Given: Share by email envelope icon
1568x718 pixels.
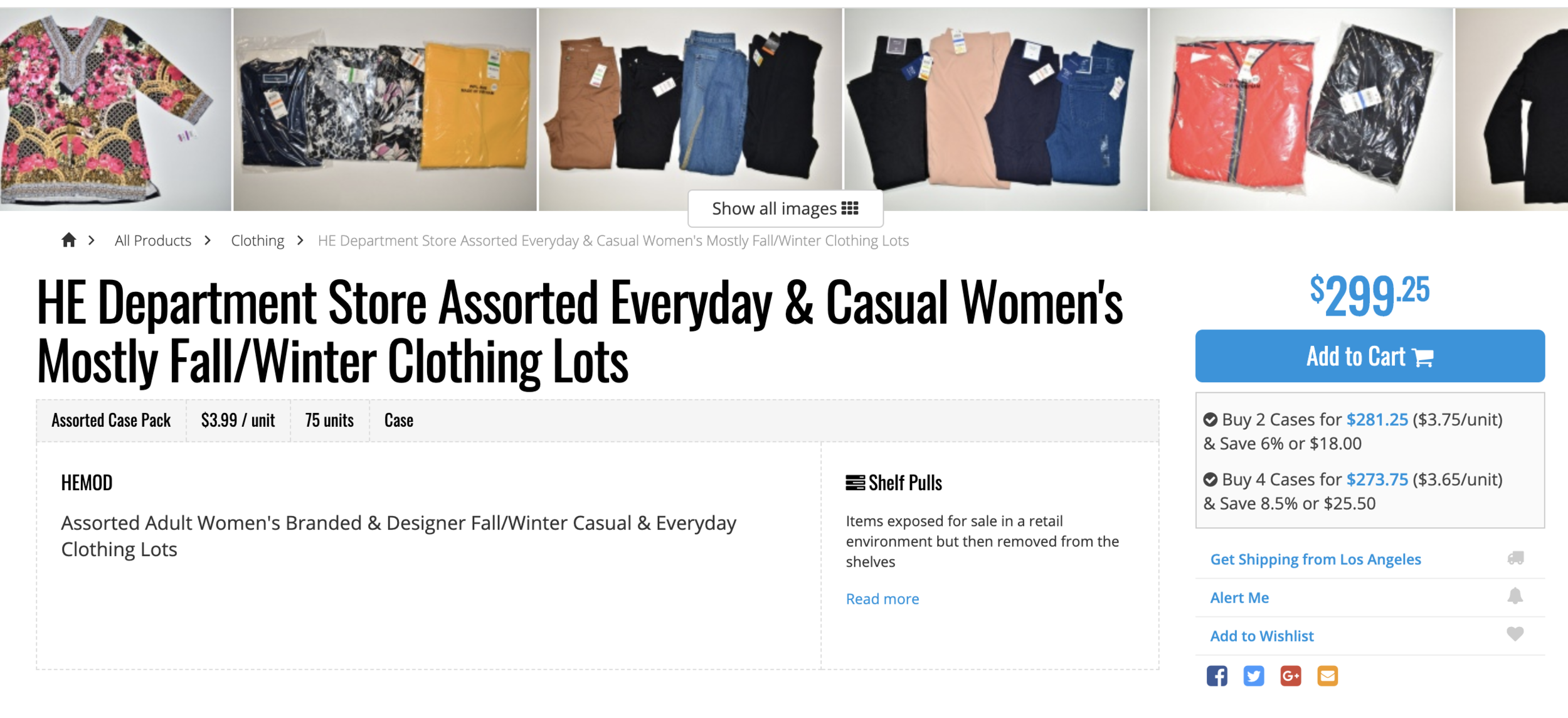Looking at the screenshot, I should click(x=1328, y=676).
